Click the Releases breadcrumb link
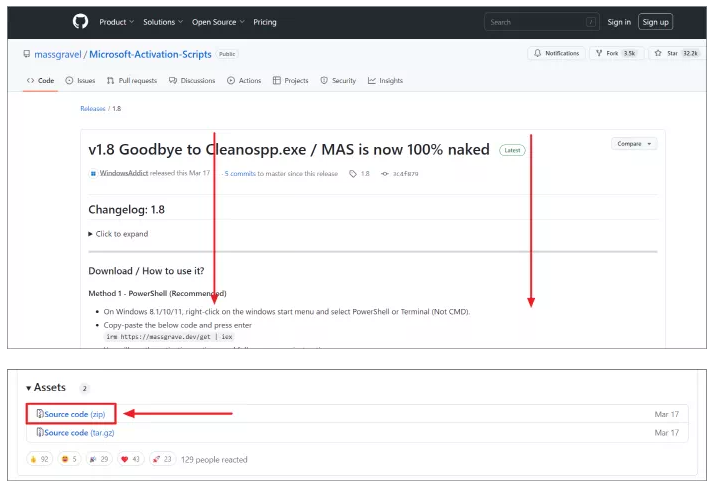This screenshot has width=720, height=493. coord(93,109)
